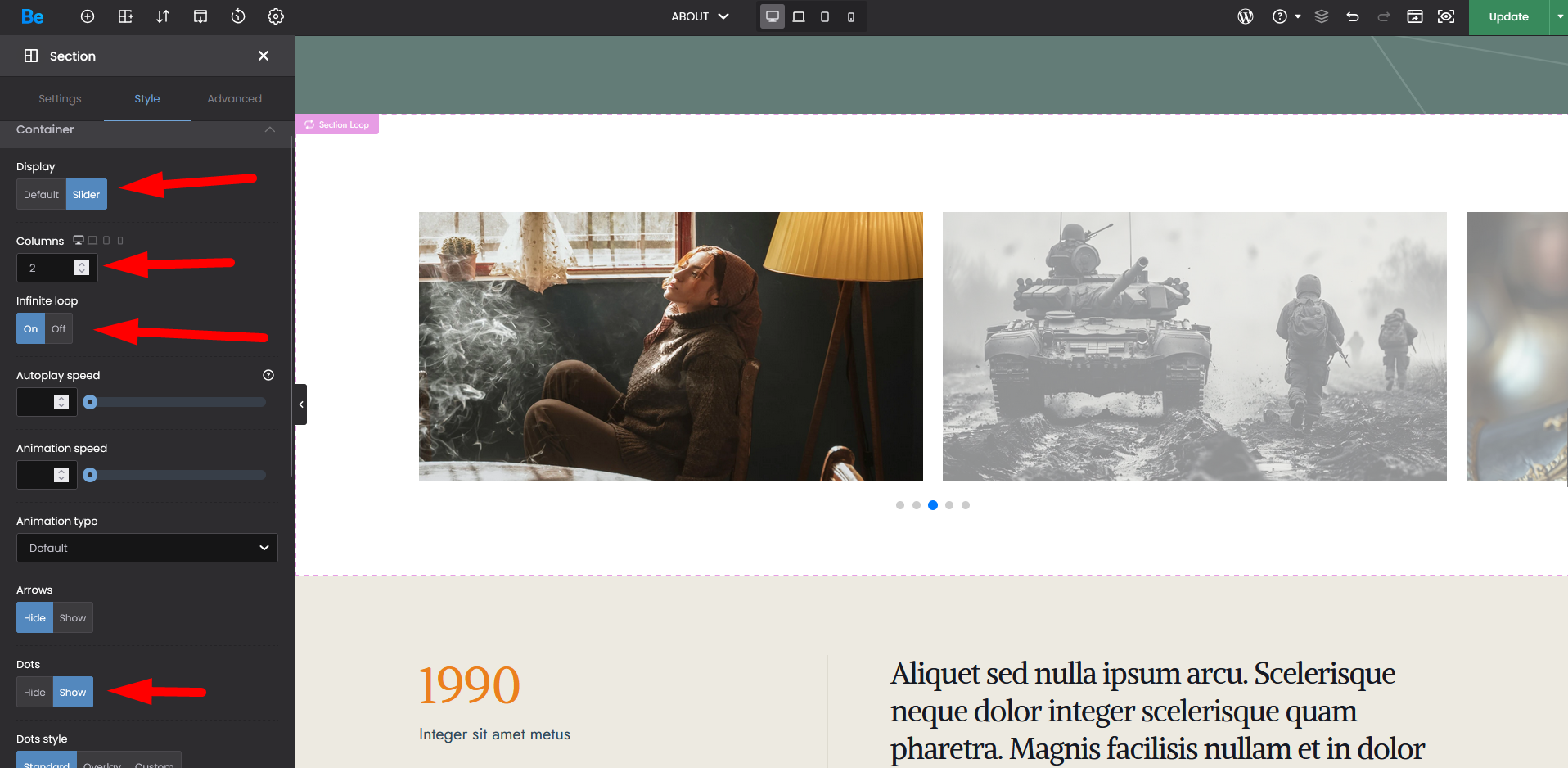
Task: Click the export/import template icon
Action: [x=201, y=16]
